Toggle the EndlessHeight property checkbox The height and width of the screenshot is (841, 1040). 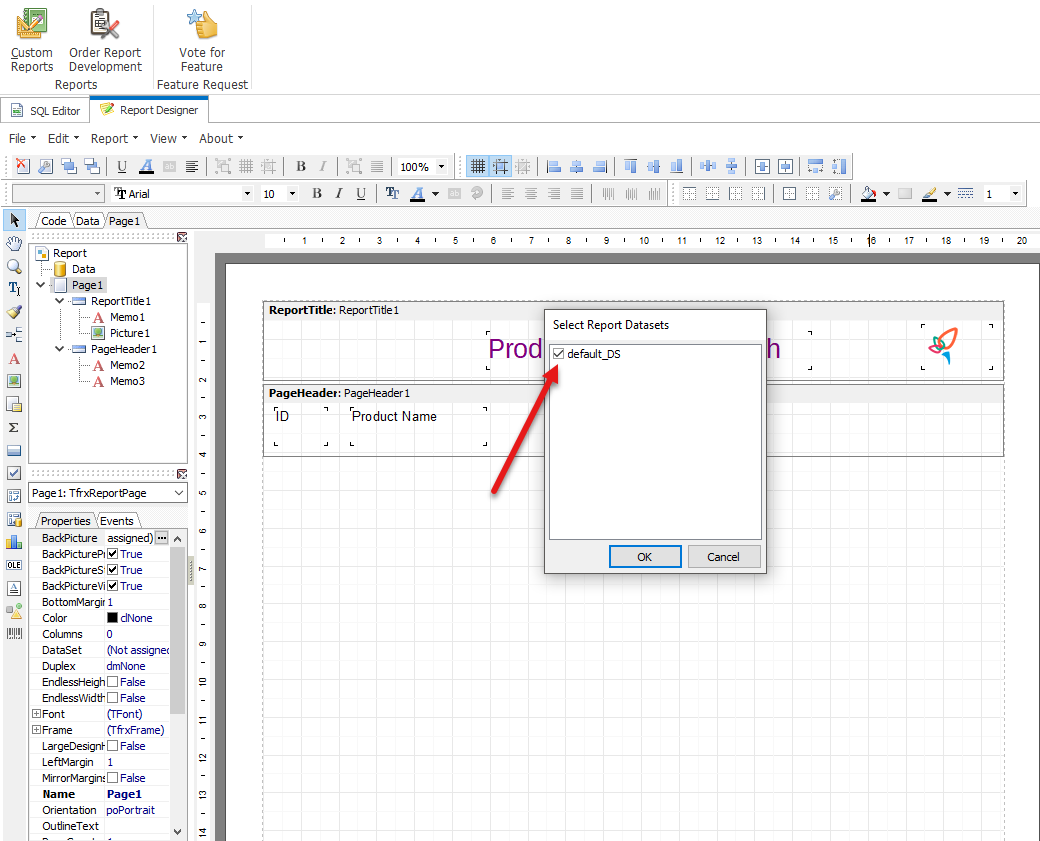tap(113, 682)
